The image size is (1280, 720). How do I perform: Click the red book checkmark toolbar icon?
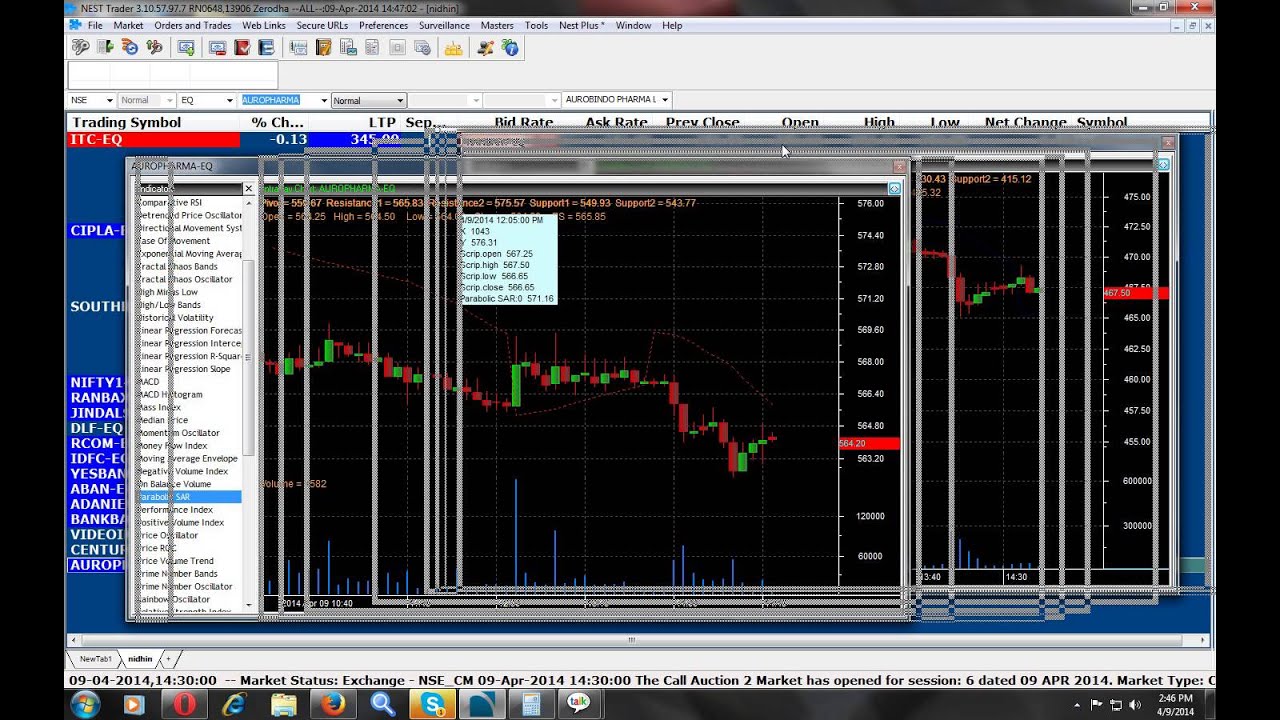(x=242, y=47)
